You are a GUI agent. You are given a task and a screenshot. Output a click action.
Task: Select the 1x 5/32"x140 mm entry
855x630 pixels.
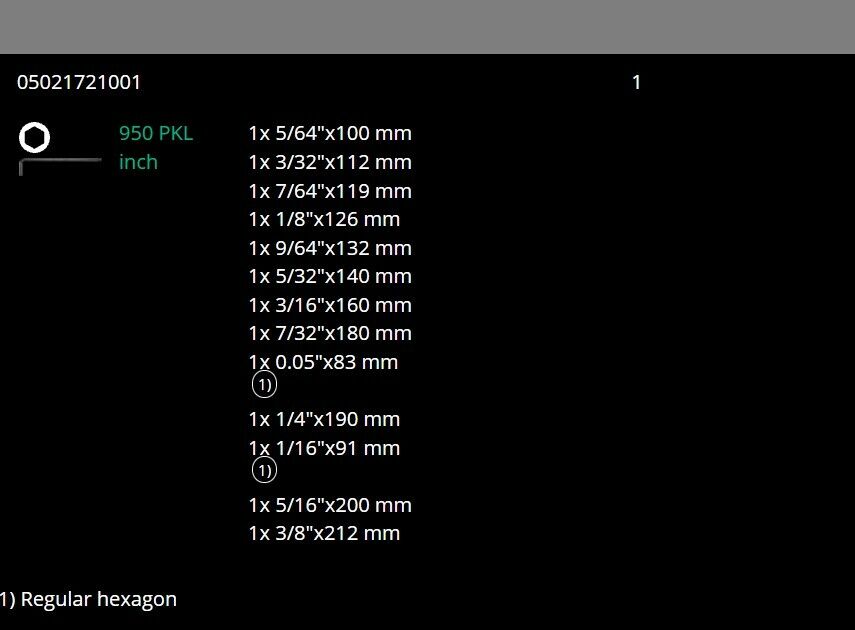coord(330,276)
